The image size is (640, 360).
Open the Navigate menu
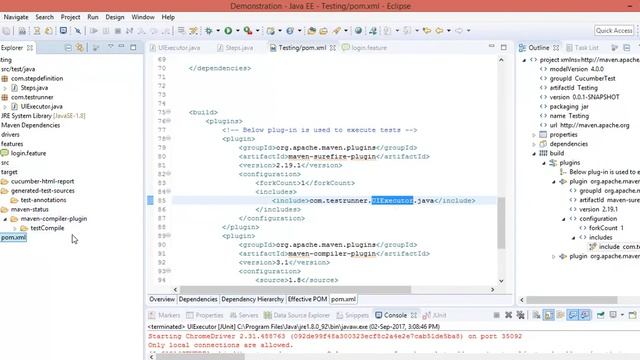16,17
